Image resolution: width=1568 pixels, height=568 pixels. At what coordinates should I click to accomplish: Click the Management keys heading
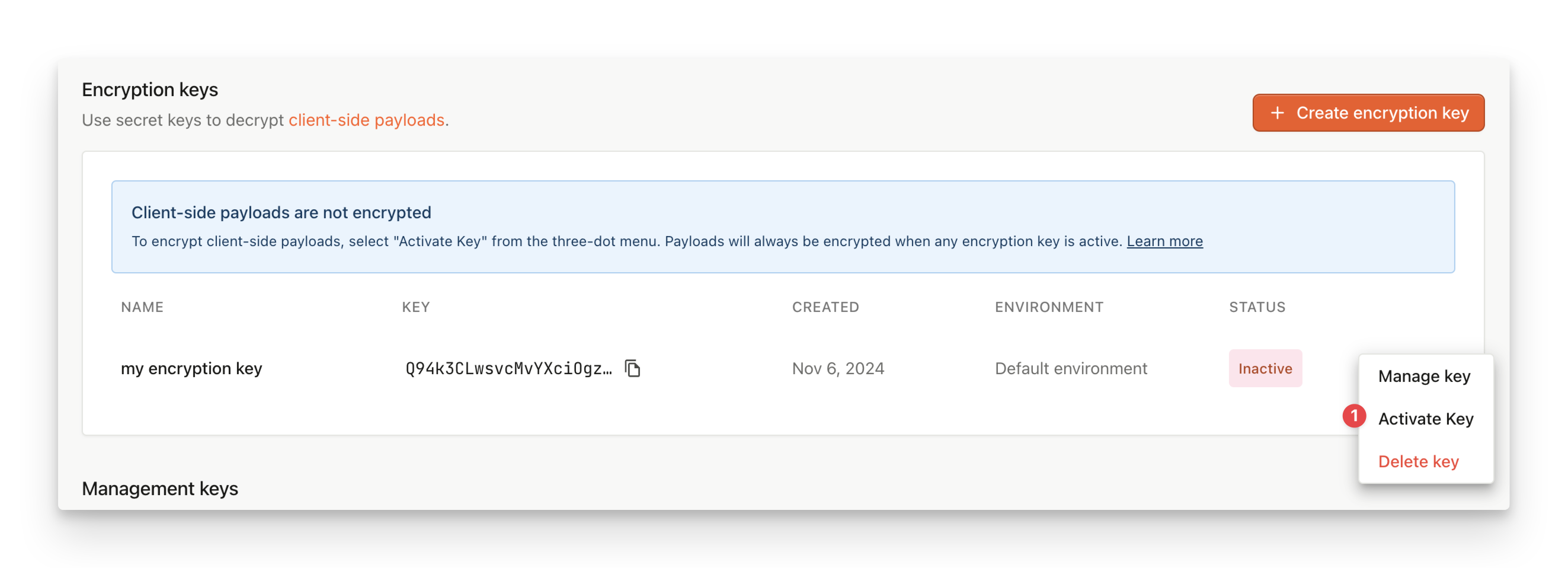click(159, 489)
